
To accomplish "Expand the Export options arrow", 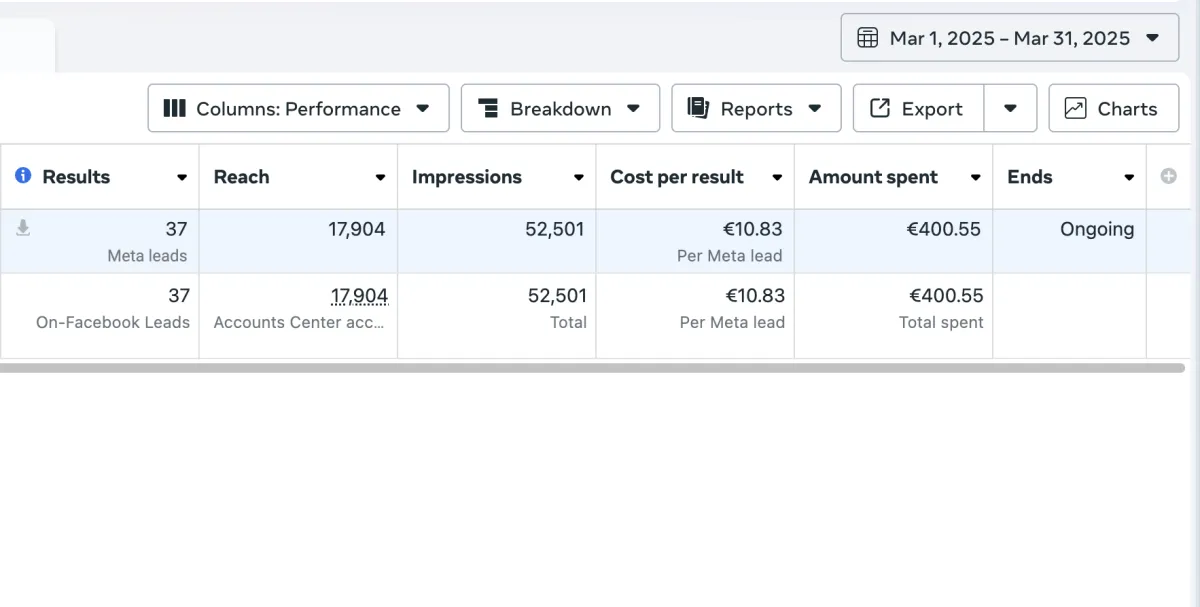I will point(1010,108).
